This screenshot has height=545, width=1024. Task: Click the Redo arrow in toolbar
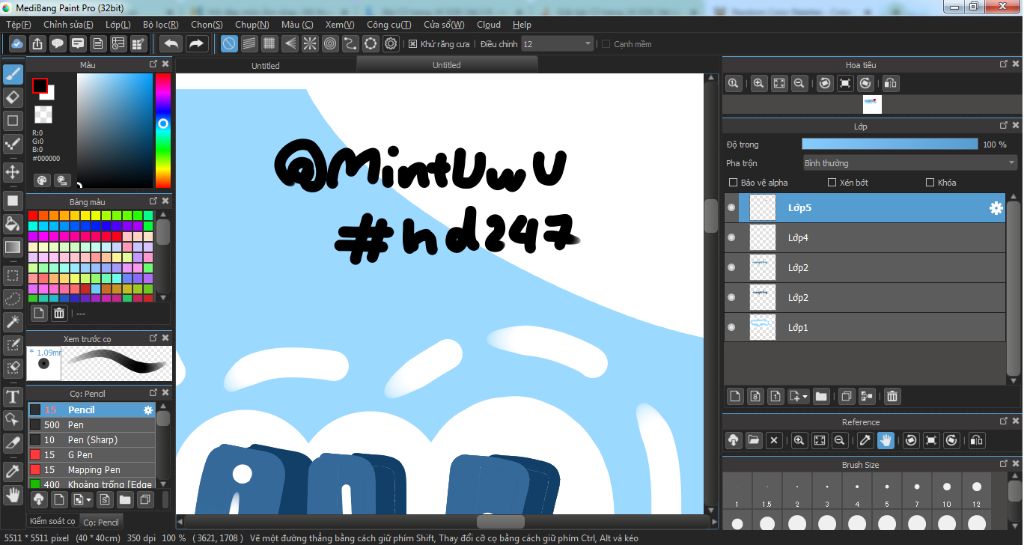point(196,44)
